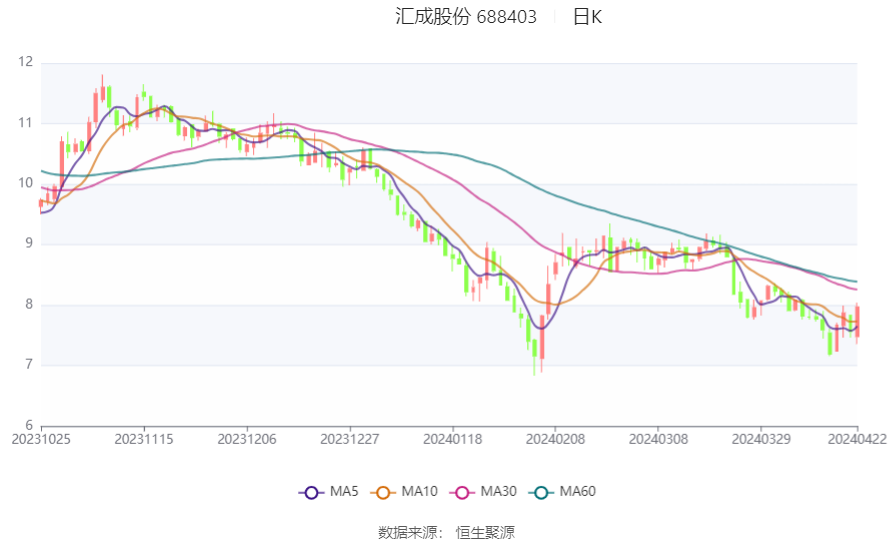
Task: Click the 20240329 date label
Action: 760,438
